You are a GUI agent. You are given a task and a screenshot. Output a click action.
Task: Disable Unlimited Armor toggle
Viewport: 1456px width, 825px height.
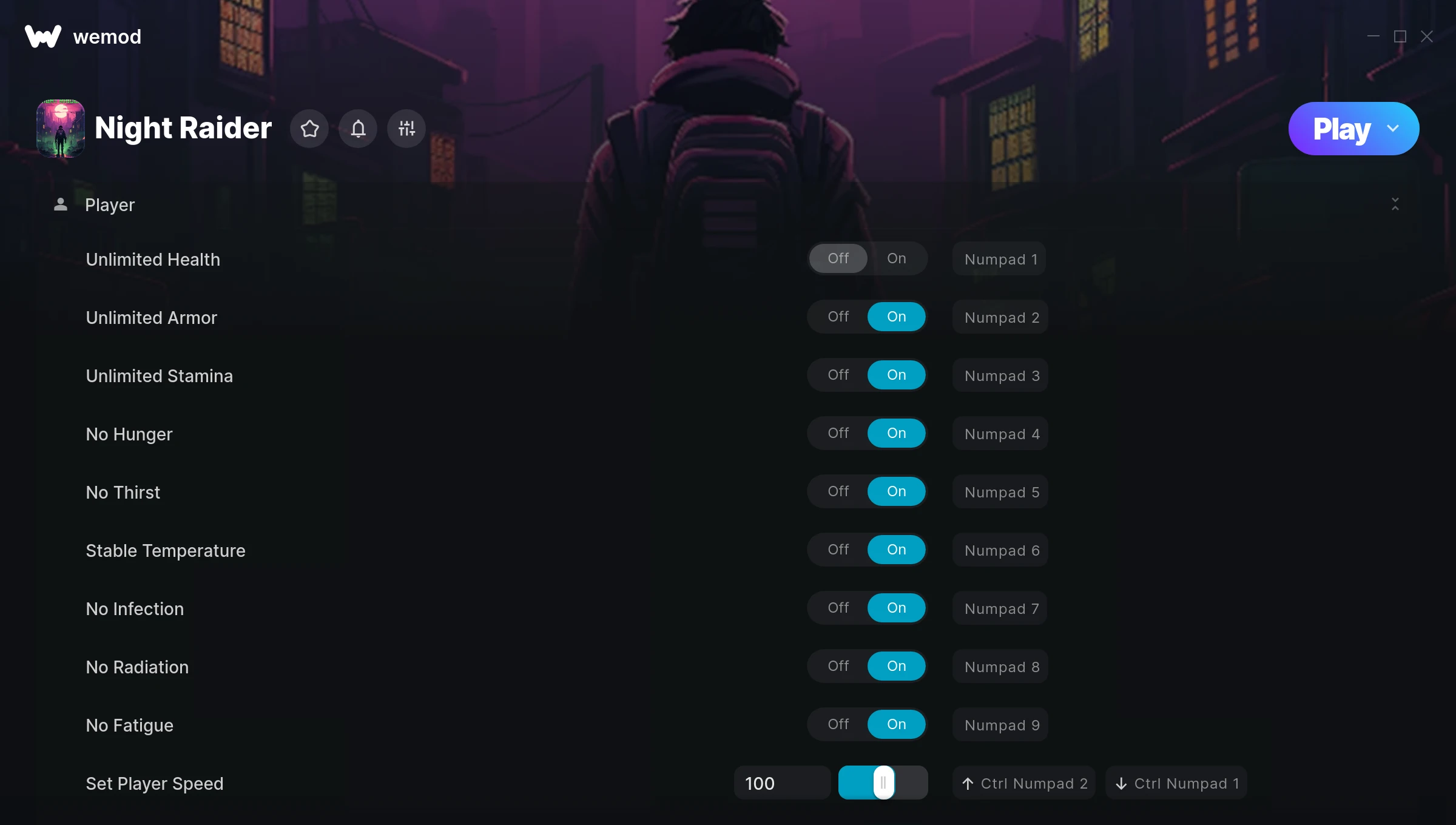coord(838,316)
